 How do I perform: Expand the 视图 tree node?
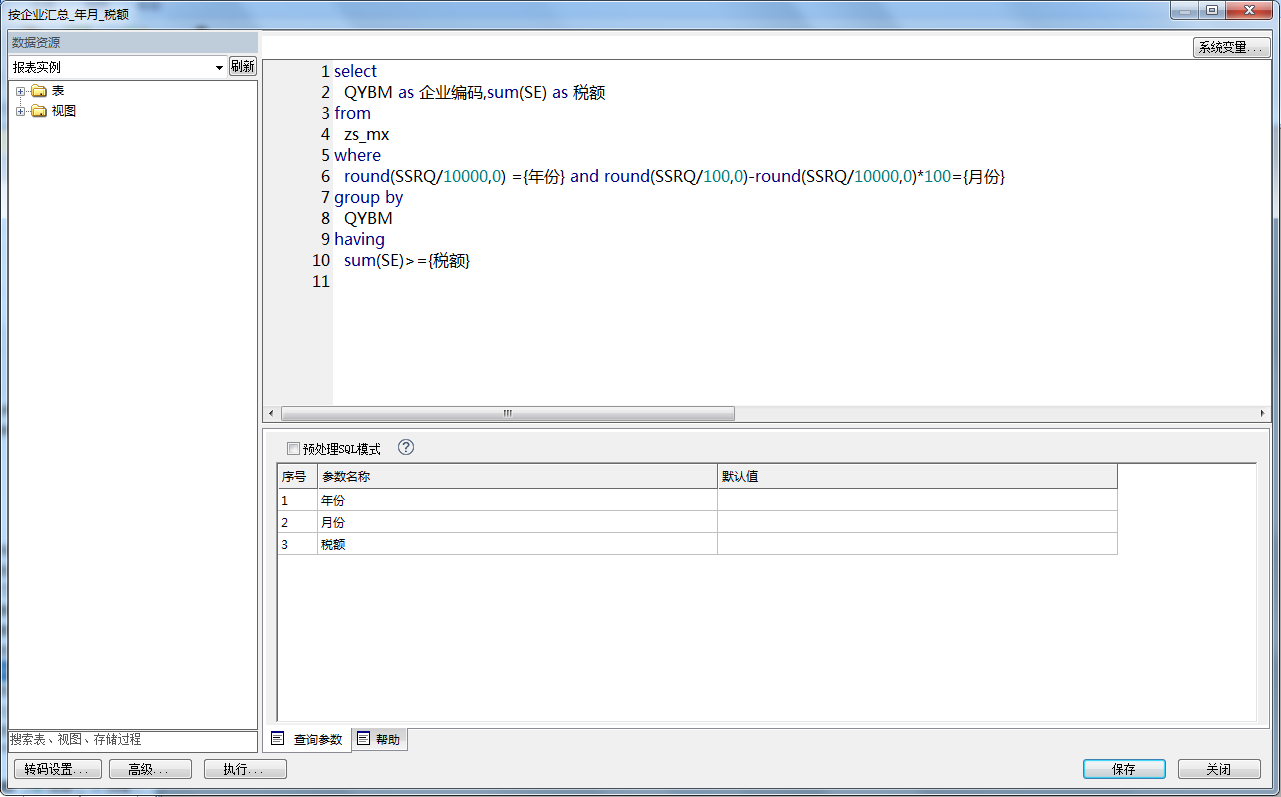tap(20, 111)
